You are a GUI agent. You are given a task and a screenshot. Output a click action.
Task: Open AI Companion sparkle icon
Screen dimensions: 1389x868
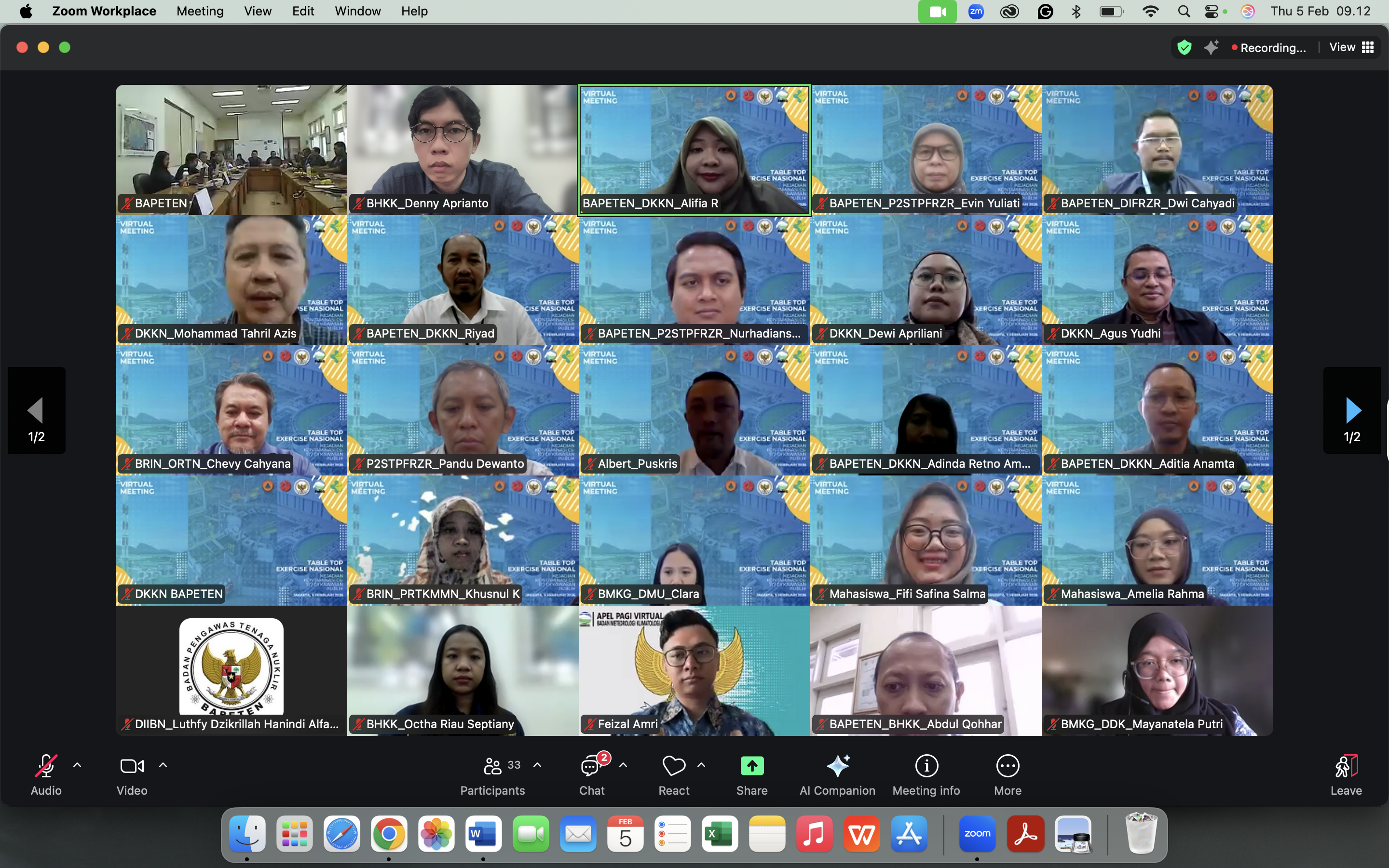(837, 766)
